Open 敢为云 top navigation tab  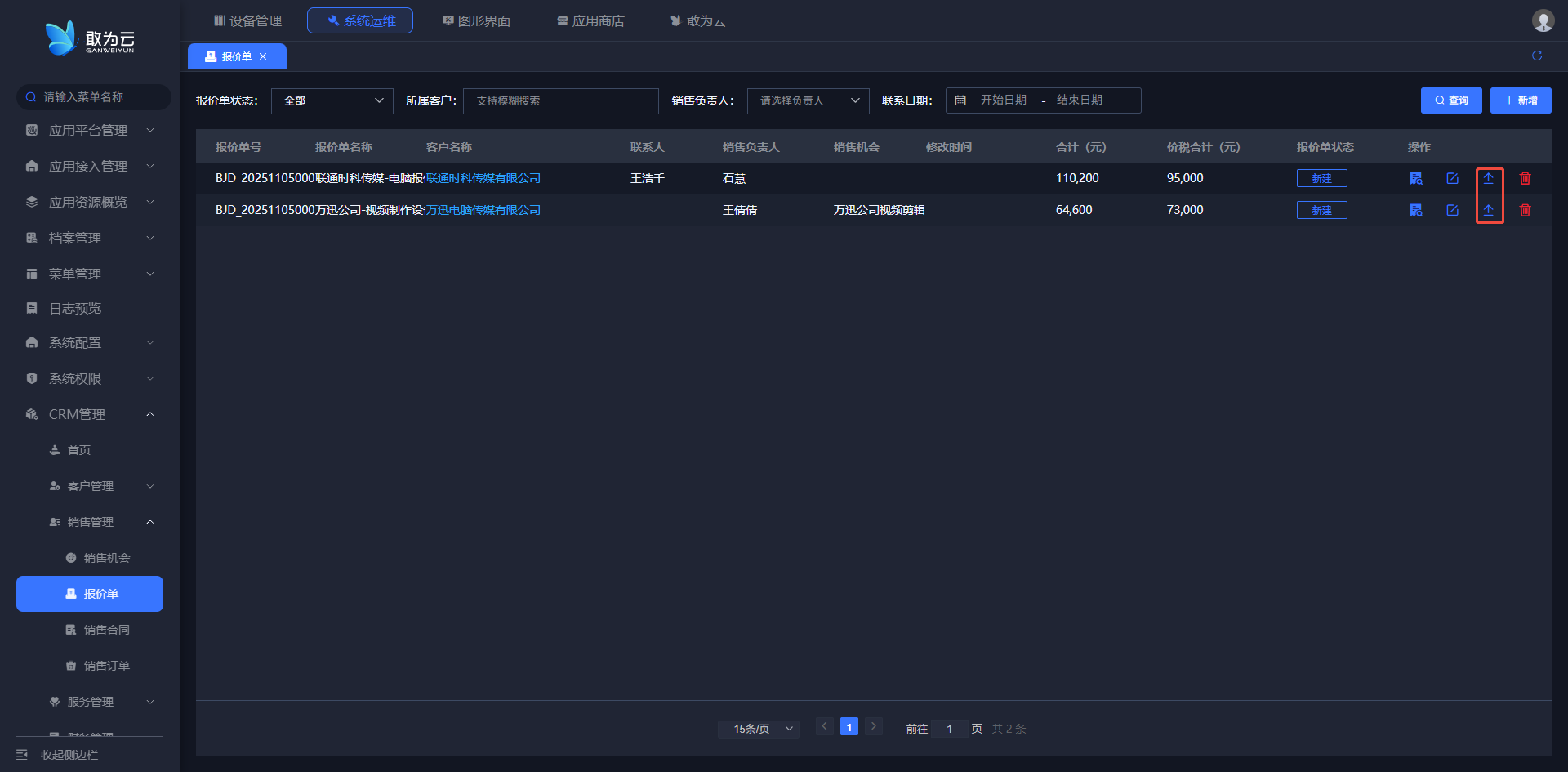click(698, 20)
